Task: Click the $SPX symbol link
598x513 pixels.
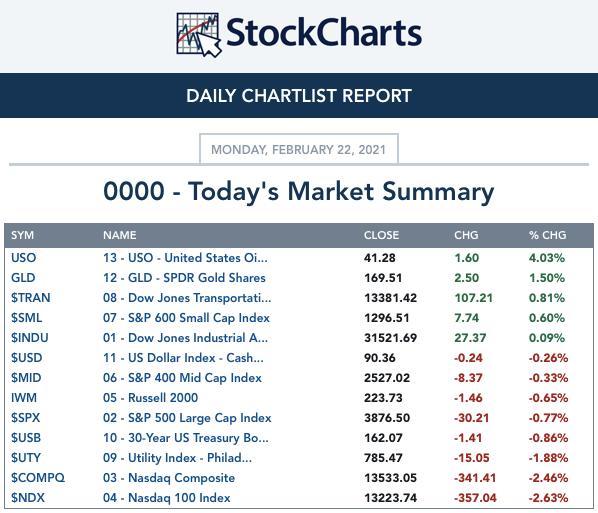Action: 26,418
